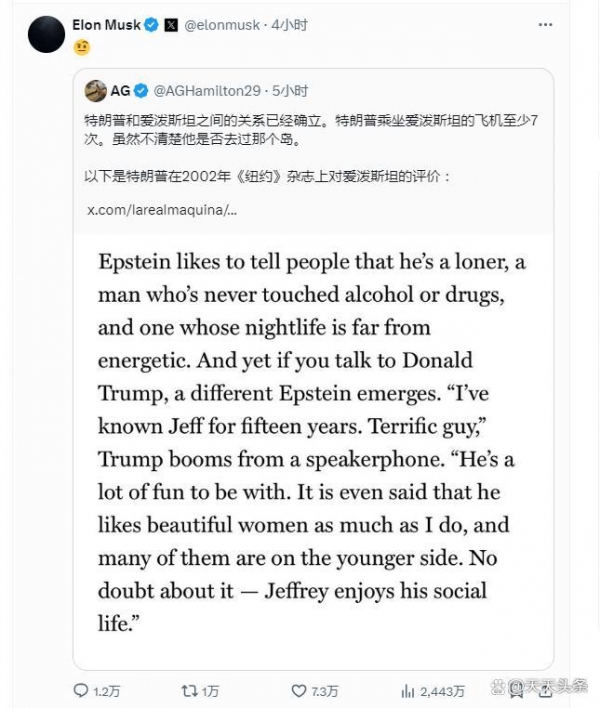Click the 4小时 timestamp
This screenshot has width=600, height=708.
(x=289, y=25)
